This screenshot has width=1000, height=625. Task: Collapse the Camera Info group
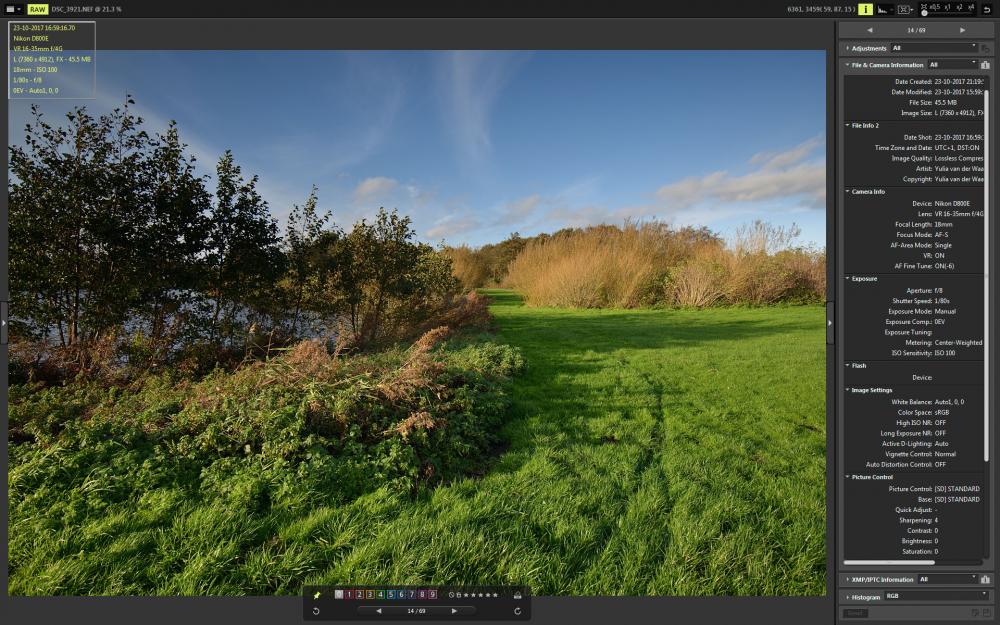pyautogui.click(x=848, y=191)
